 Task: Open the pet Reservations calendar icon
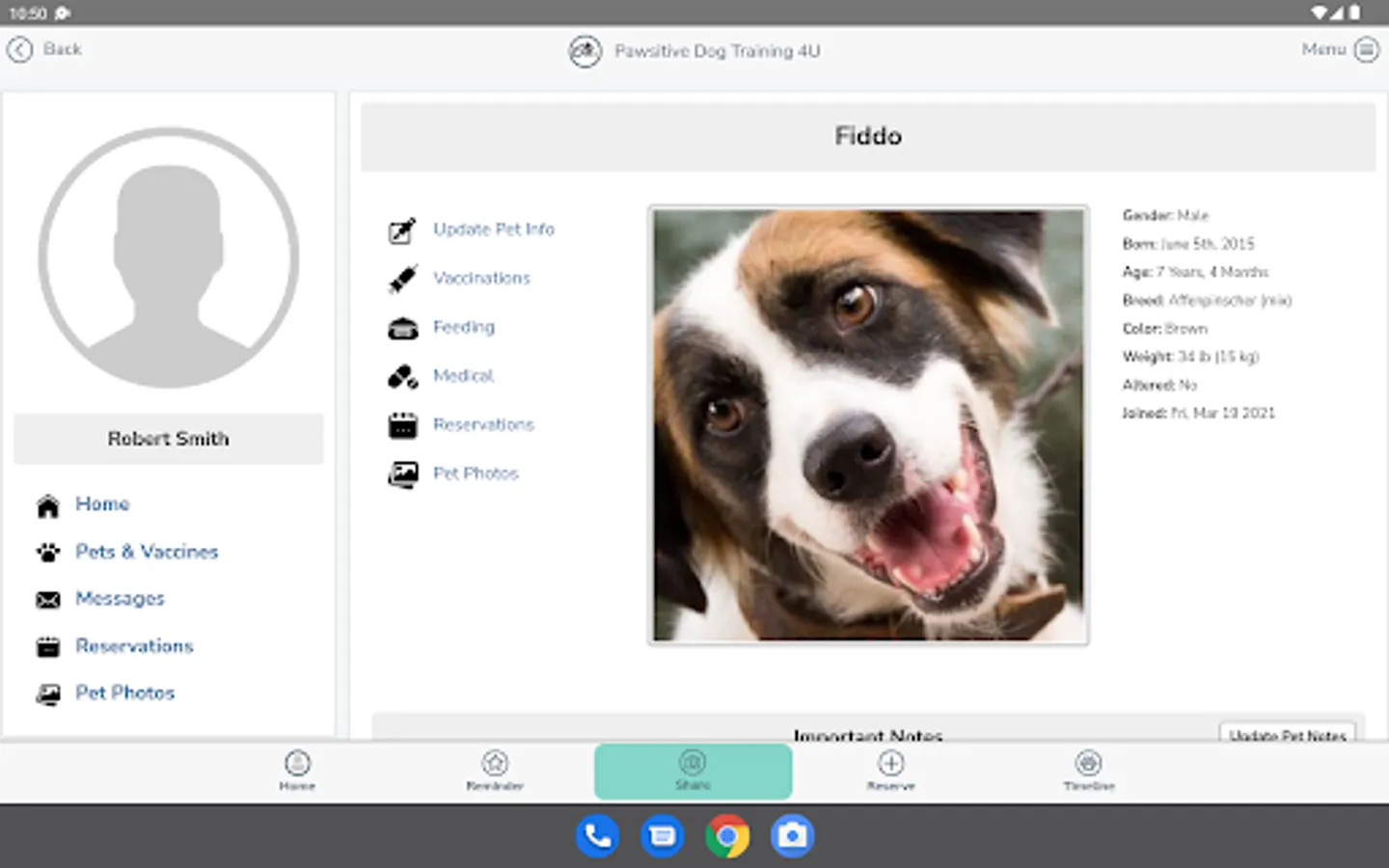(x=402, y=425)
